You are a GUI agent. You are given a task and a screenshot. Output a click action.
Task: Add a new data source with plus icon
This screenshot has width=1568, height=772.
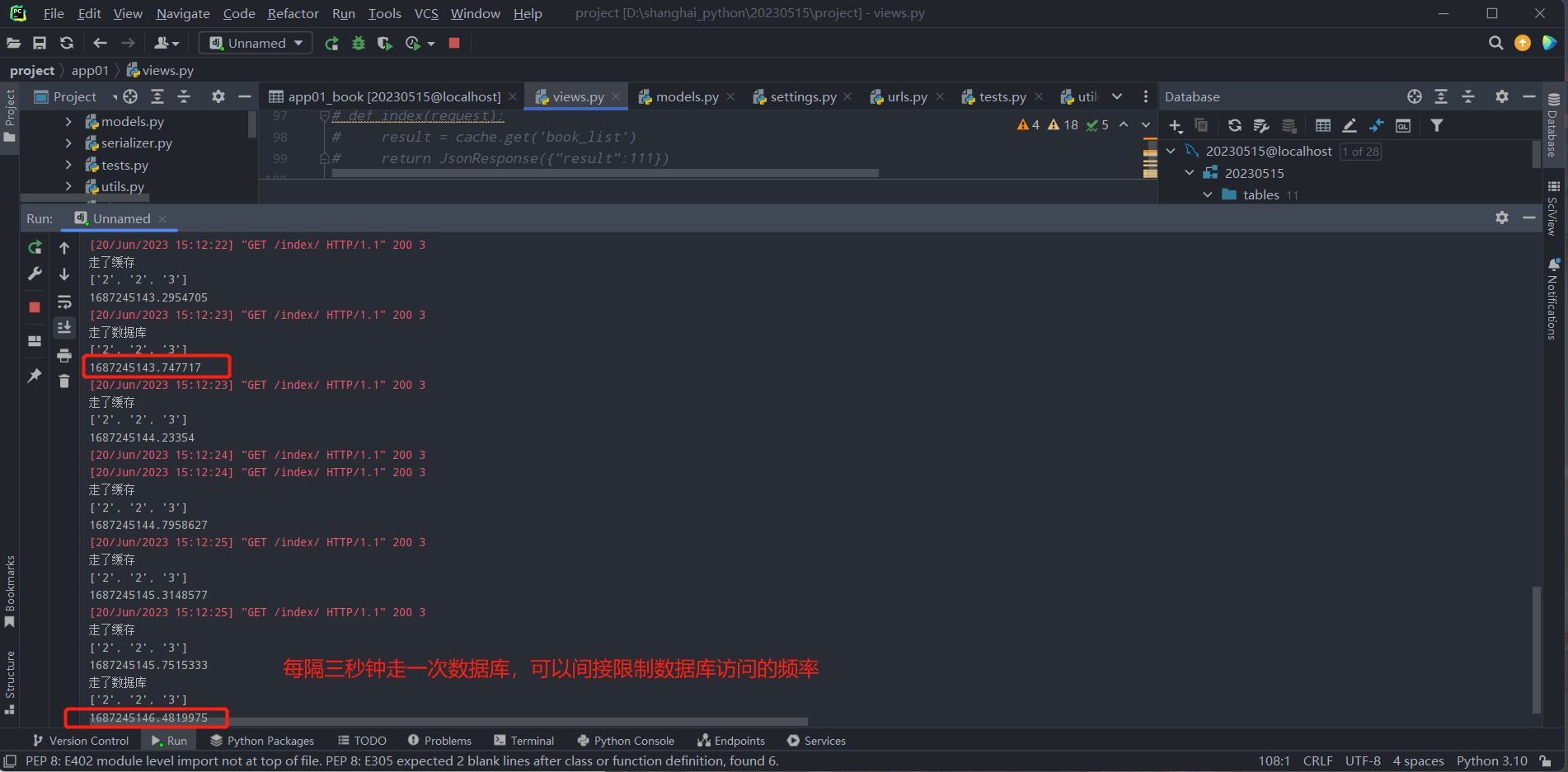tap(1176, 125)
